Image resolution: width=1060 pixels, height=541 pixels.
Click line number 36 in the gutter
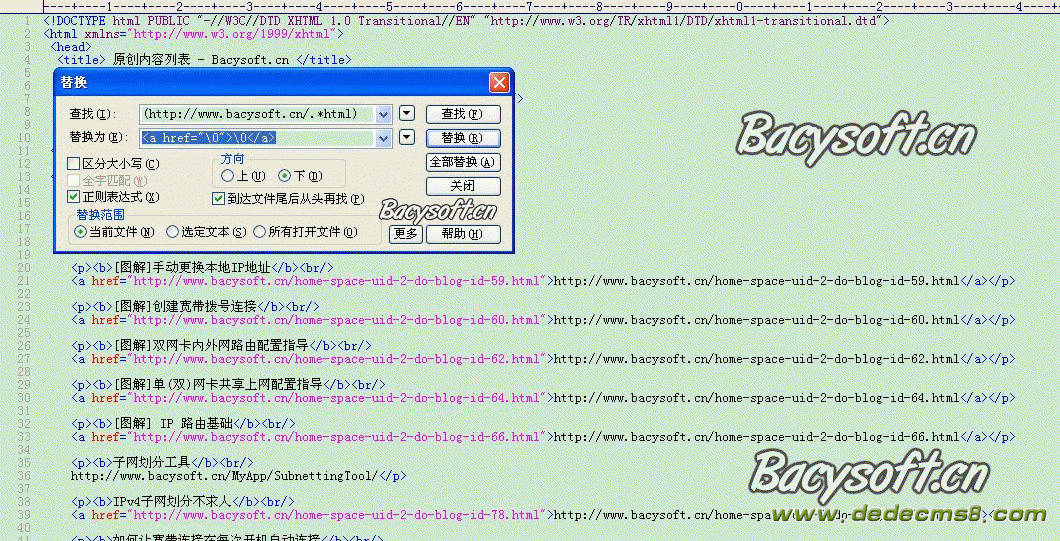(24, 475)
